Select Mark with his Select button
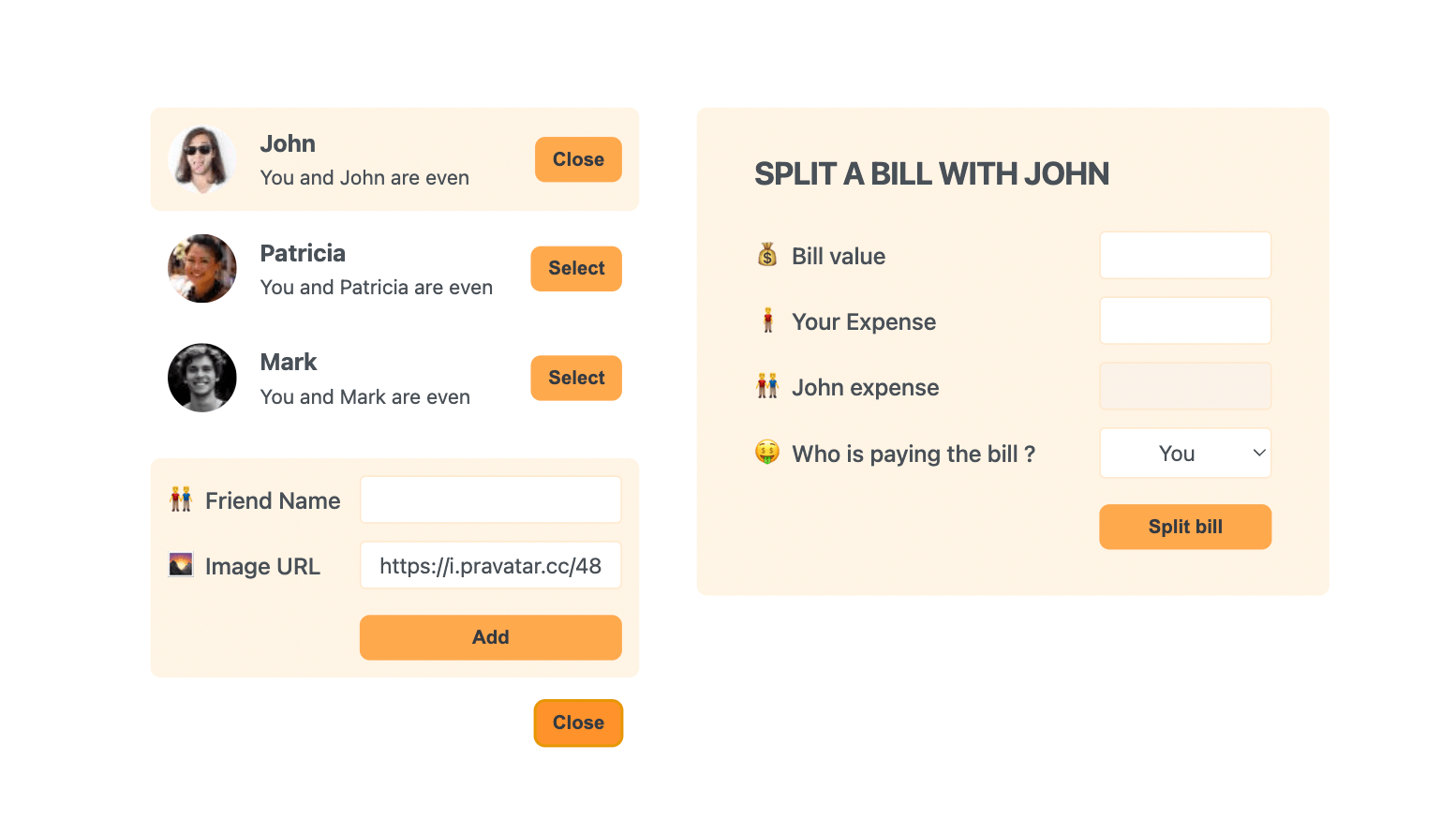 click(x=576, y=378)
